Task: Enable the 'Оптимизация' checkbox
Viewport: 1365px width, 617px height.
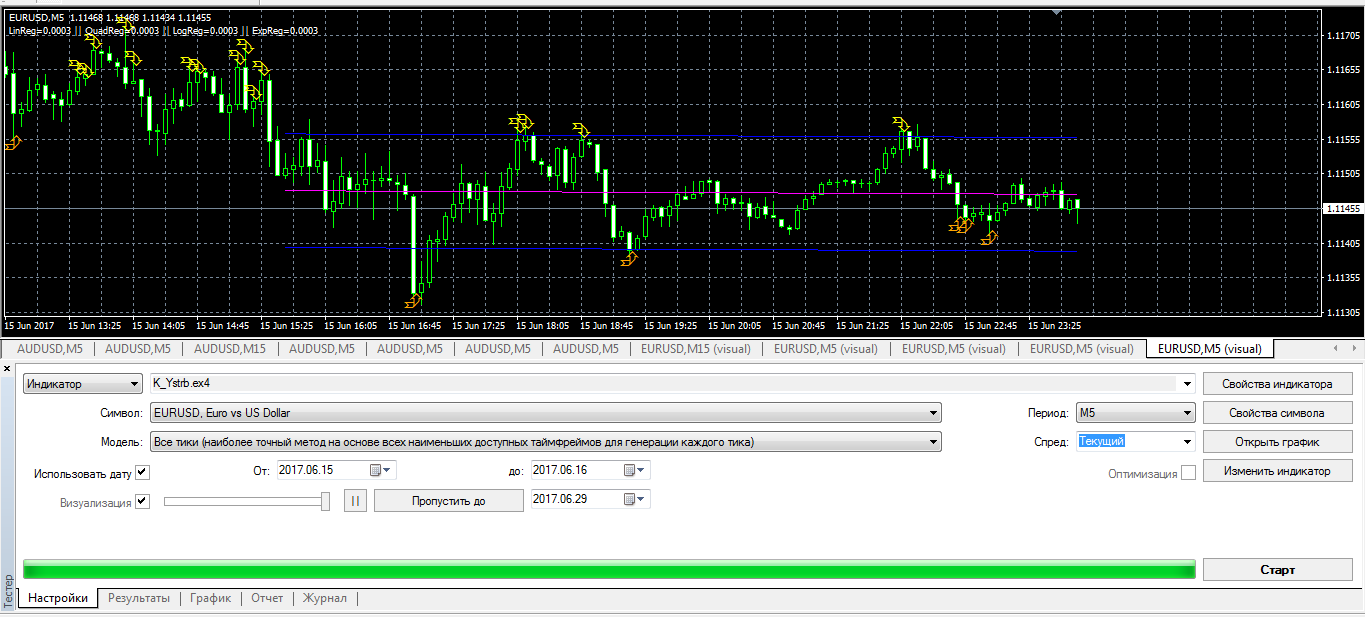Action: [x=1188, y=473]
